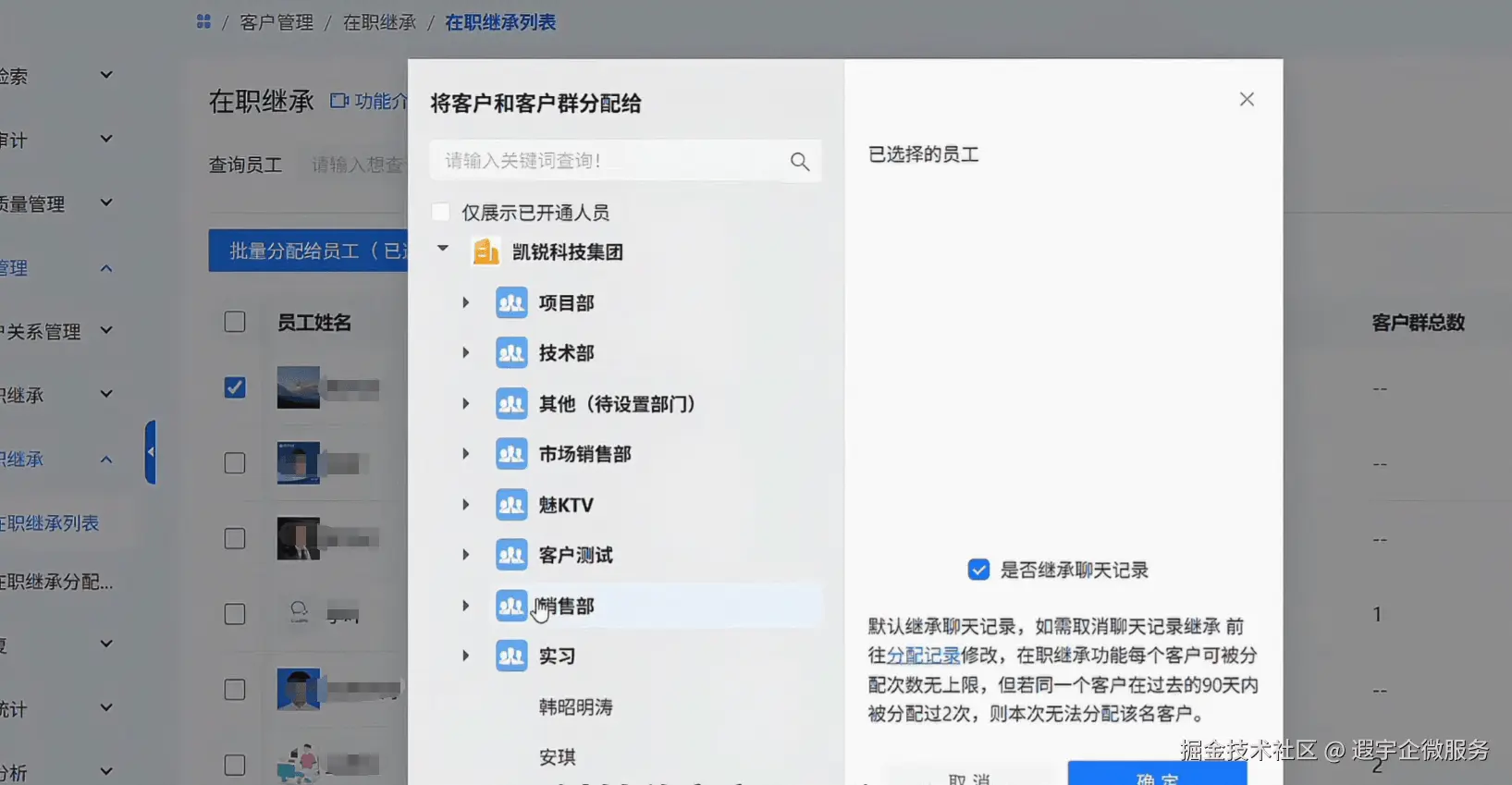Click the 凯锐科技集团 company icon
This screenshot has height=785, width=1512.
pyautogui.click(x=486, y=251)
